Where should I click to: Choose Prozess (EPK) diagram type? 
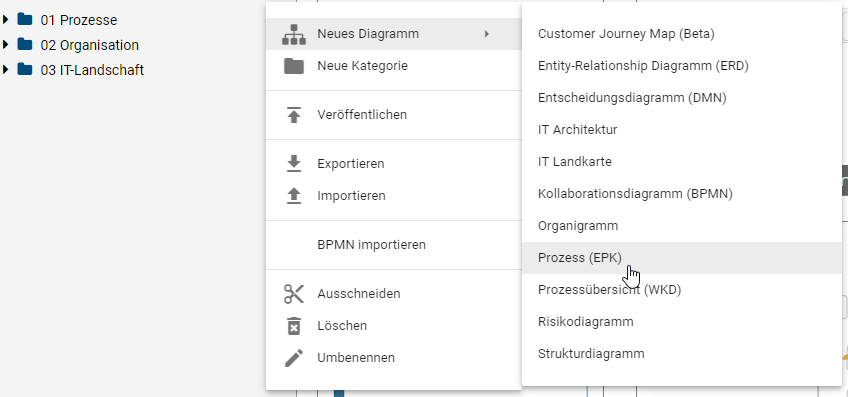pyautogui.click(x=681, y=257)
